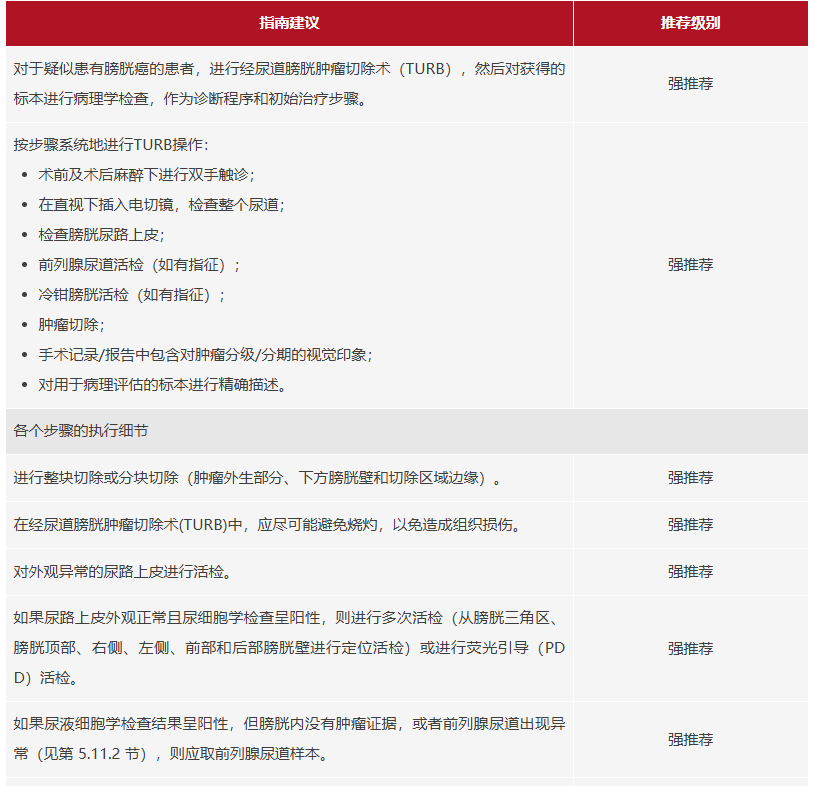The width and height of the screenshot is (814, 786).
Task: Select the row "对外观异常的尿路上皮进行活检"
Action: (122, 572)
